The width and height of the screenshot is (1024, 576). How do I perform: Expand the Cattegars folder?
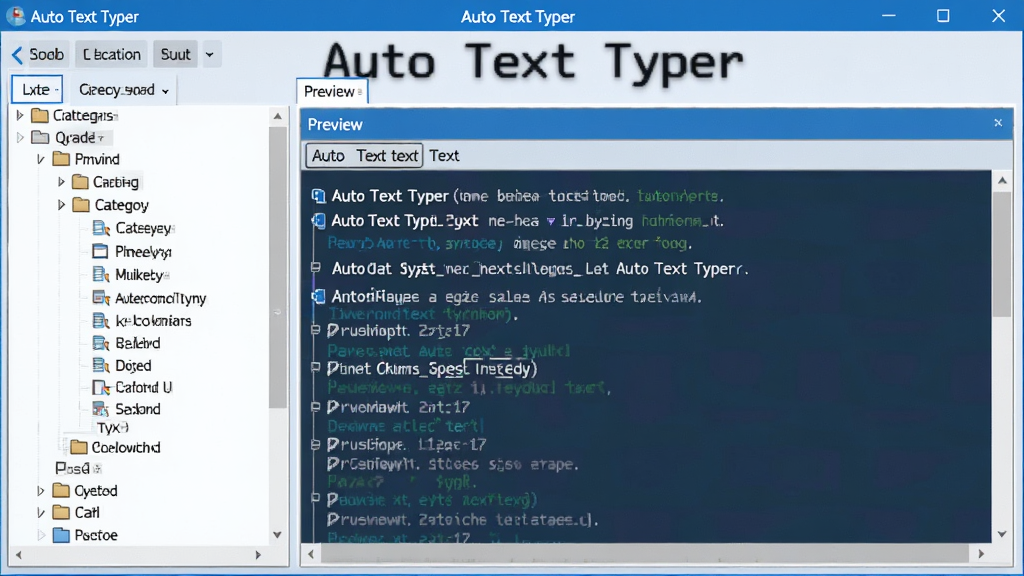[20, 116]
